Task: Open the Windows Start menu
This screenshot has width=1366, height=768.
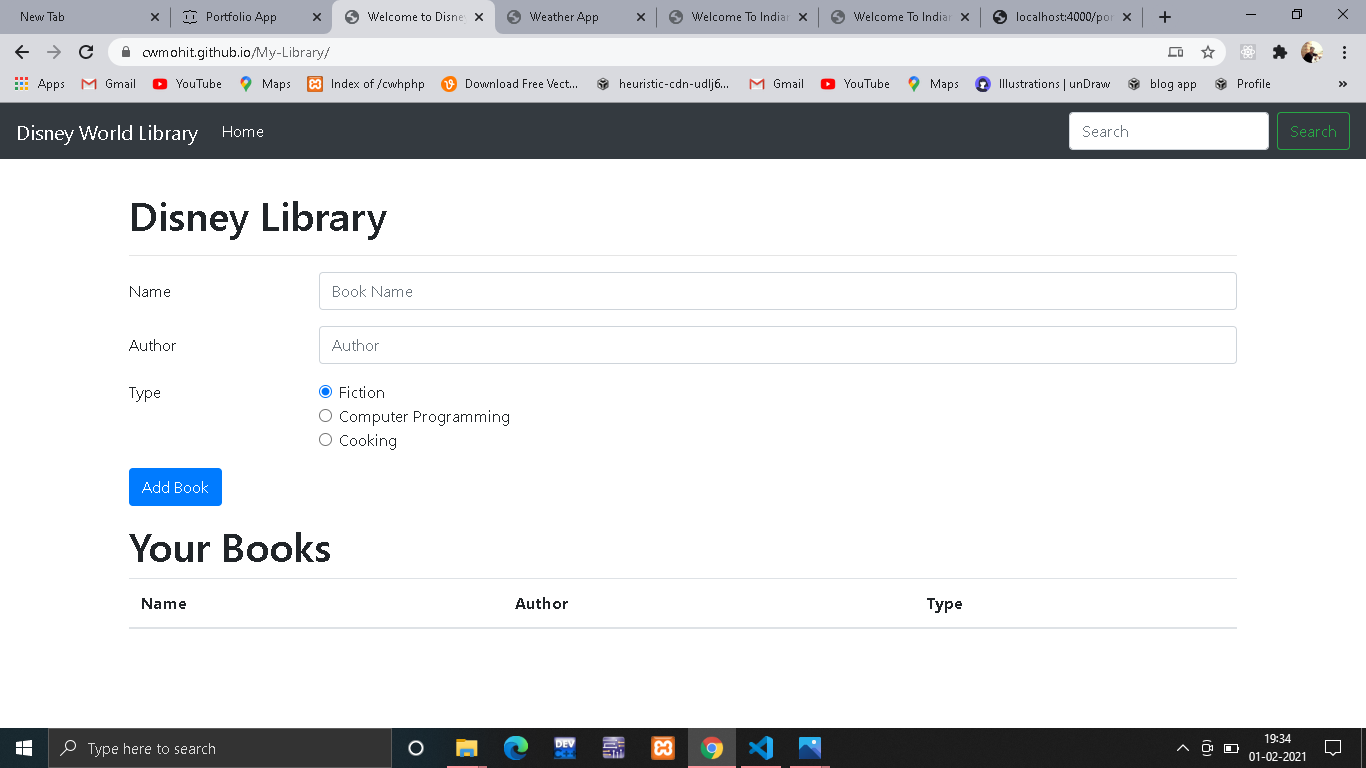Action: pos(24,748)
